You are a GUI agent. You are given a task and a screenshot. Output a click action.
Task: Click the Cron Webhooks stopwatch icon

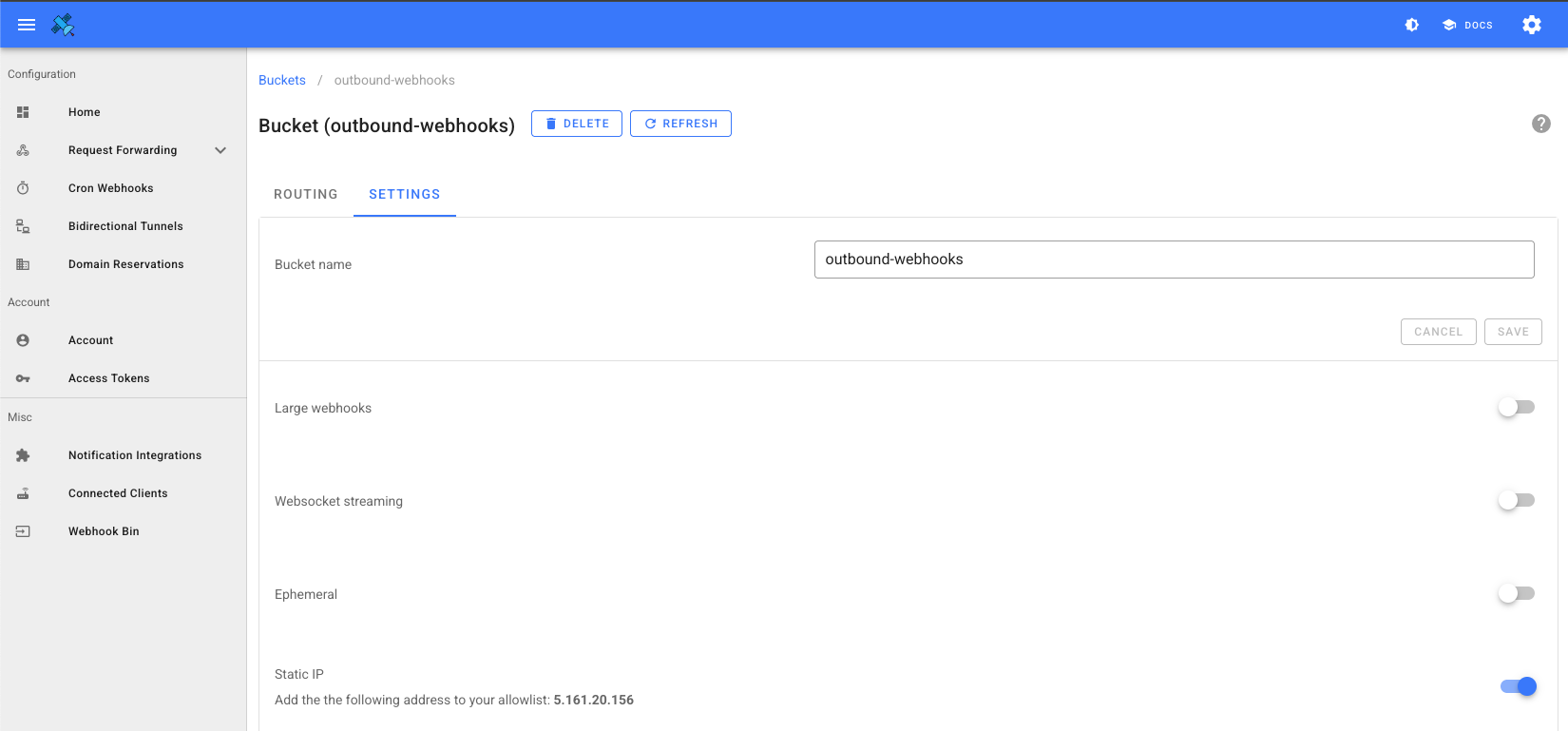pos(23,188)
